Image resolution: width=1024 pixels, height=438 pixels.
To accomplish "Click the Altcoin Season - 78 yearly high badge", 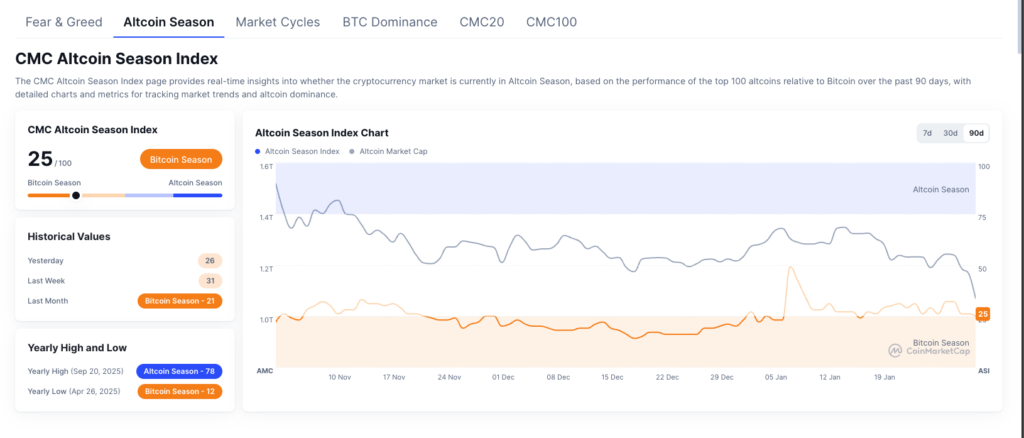I will (x=179, y=371).
